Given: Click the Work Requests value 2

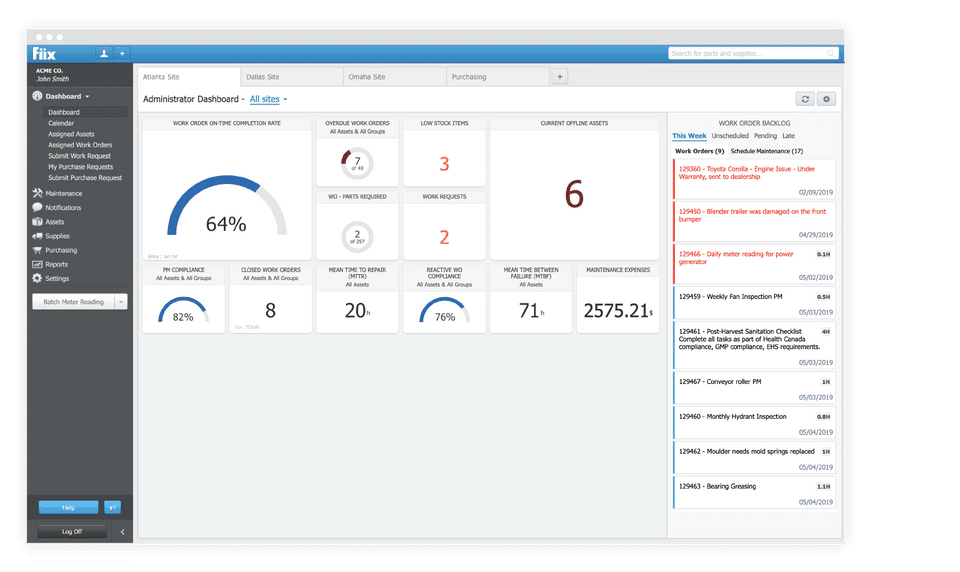Looking at the screenshot, I should point(444,237).
